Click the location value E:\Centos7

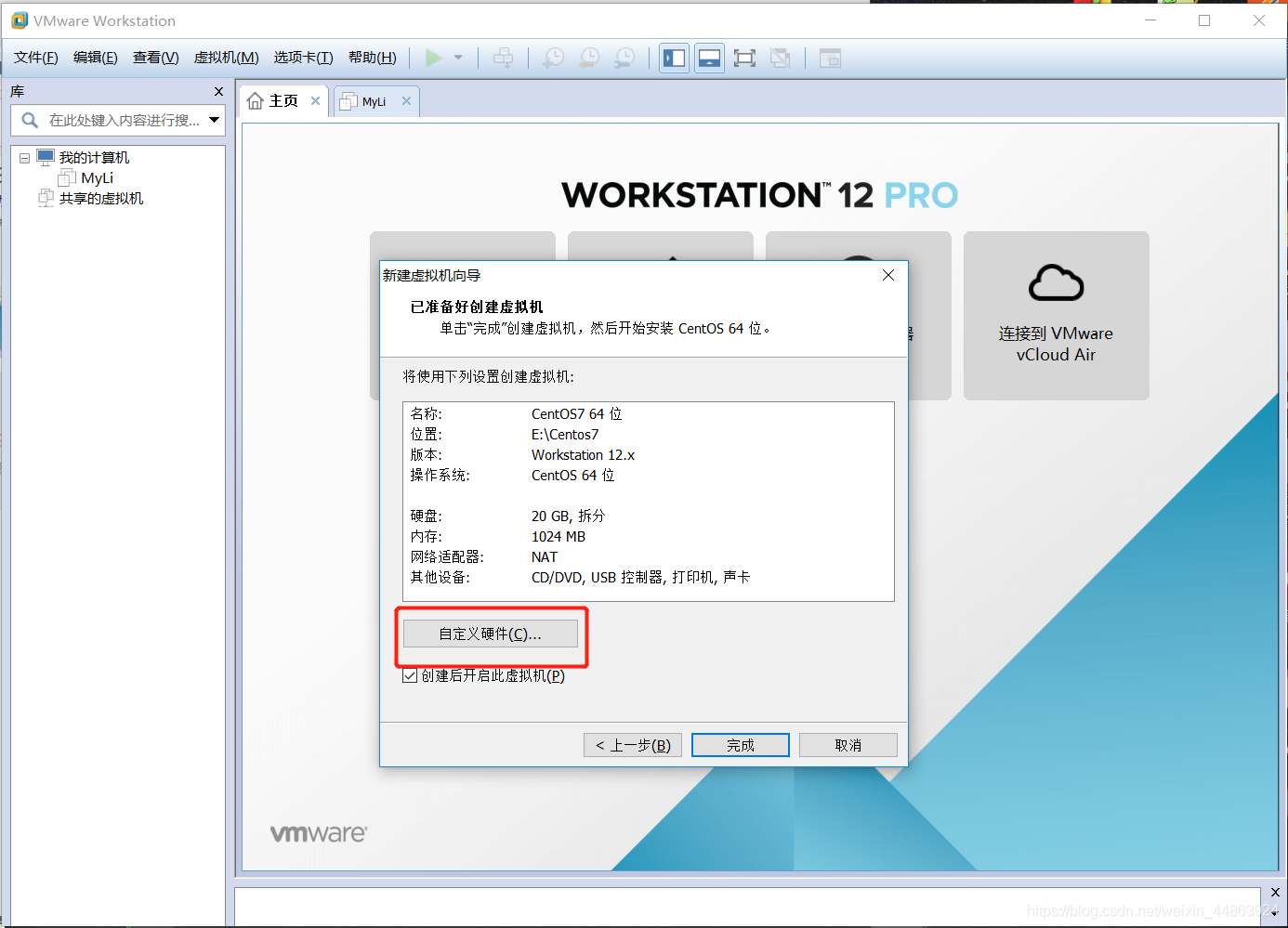[x=565, y=435]
